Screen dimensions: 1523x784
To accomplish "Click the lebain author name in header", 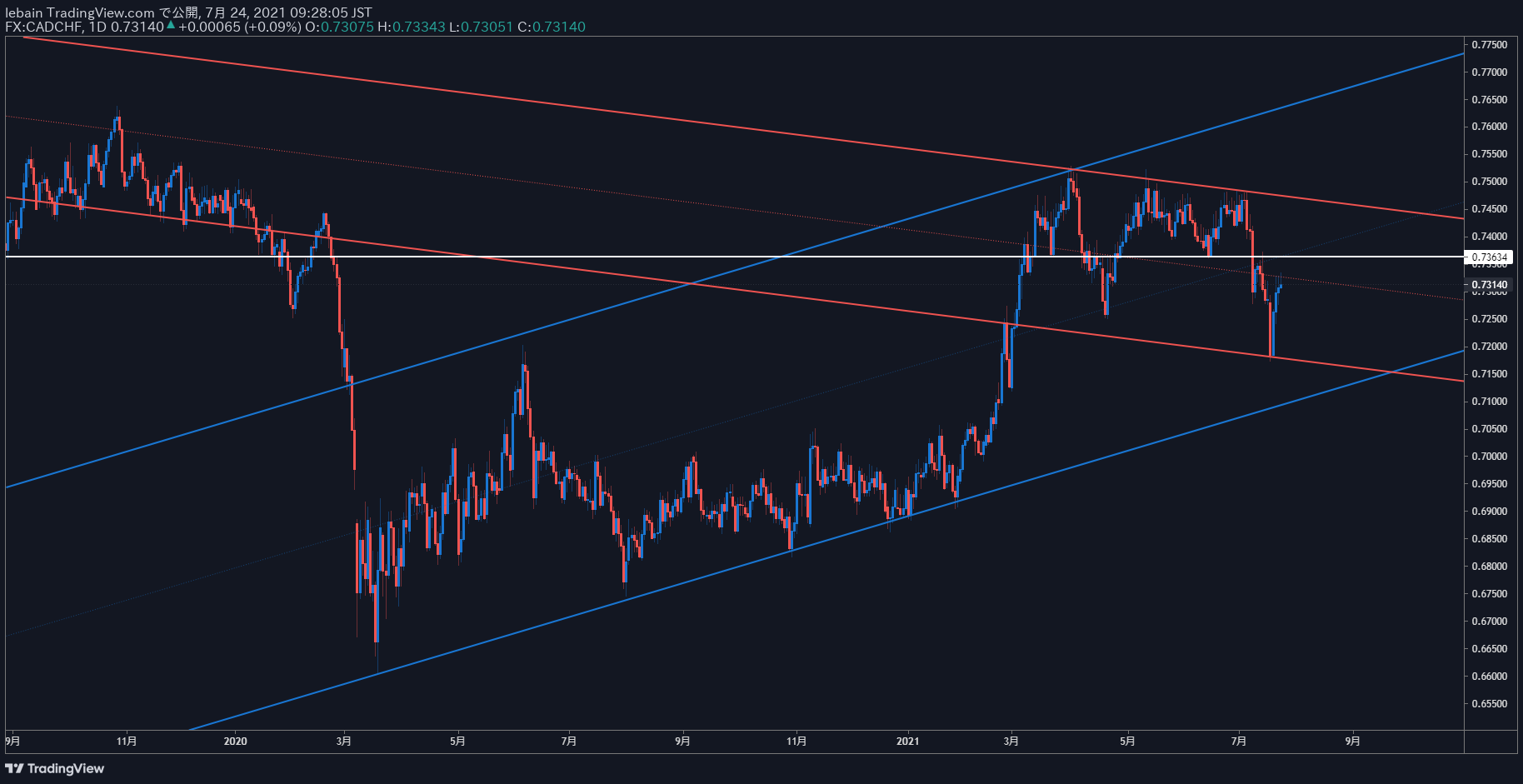I will (x=24, y=12).
